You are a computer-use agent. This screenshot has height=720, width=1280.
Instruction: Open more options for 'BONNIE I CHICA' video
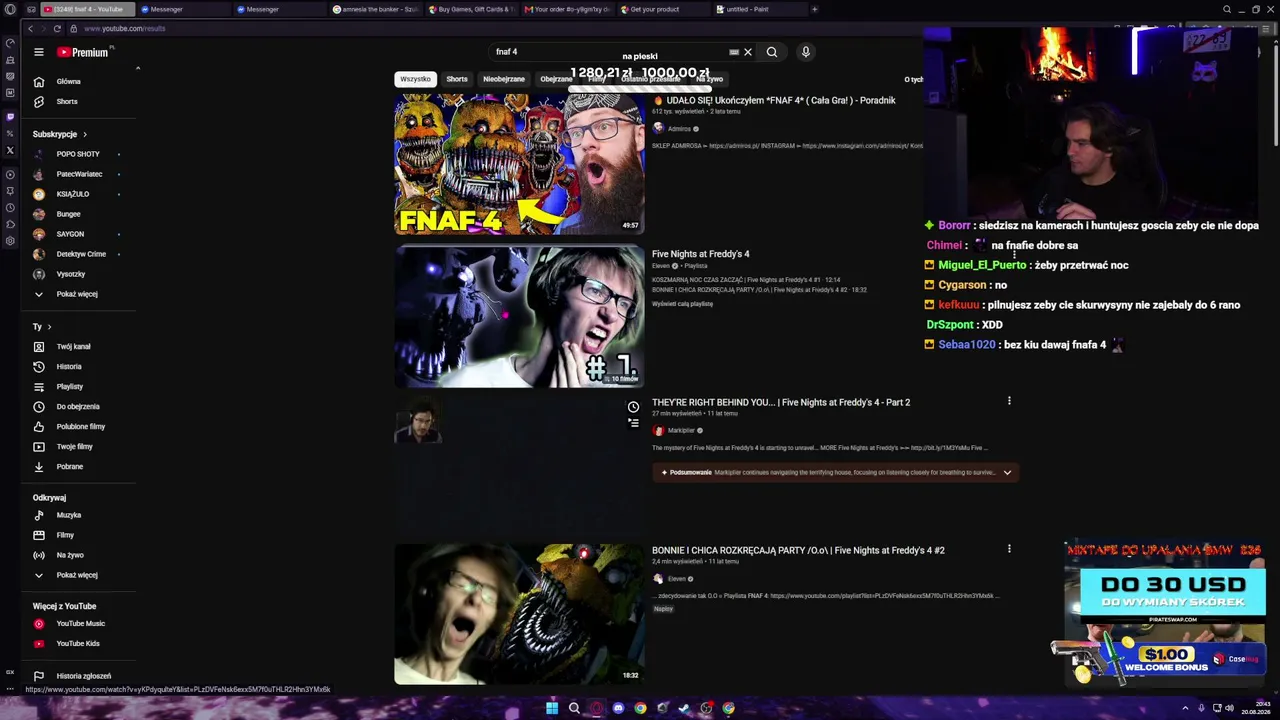(1009, 549)
